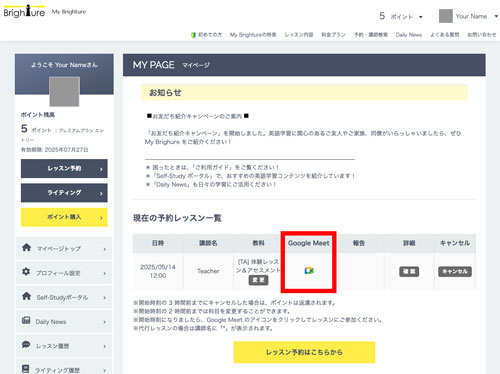
Task: Click the 詳細 column header
Action: pos(409,243)
